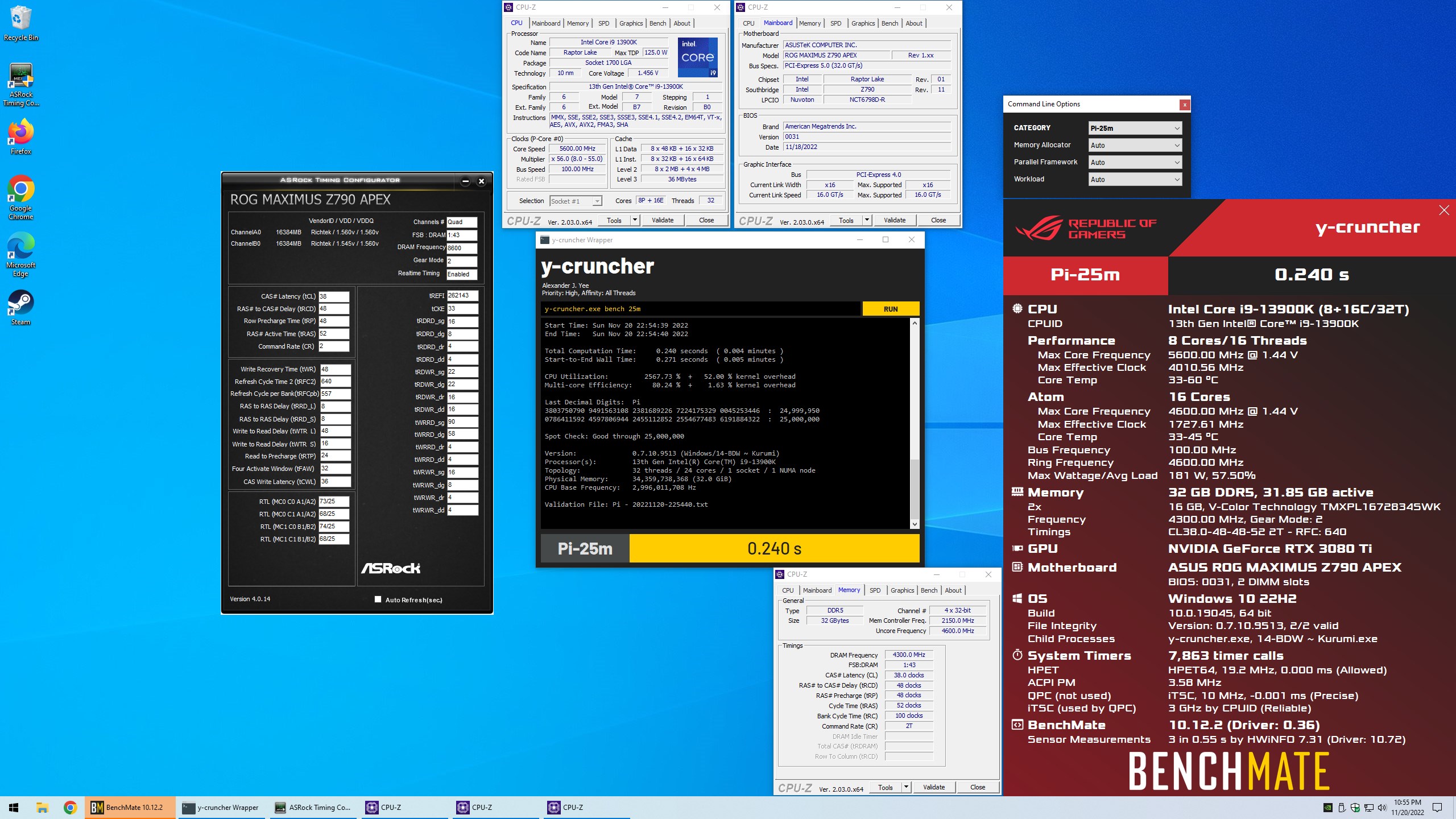This screenshot has width=1456, height=819.
Task: Open About tab in CPU-Z Memory window
Action: [953, 590]
